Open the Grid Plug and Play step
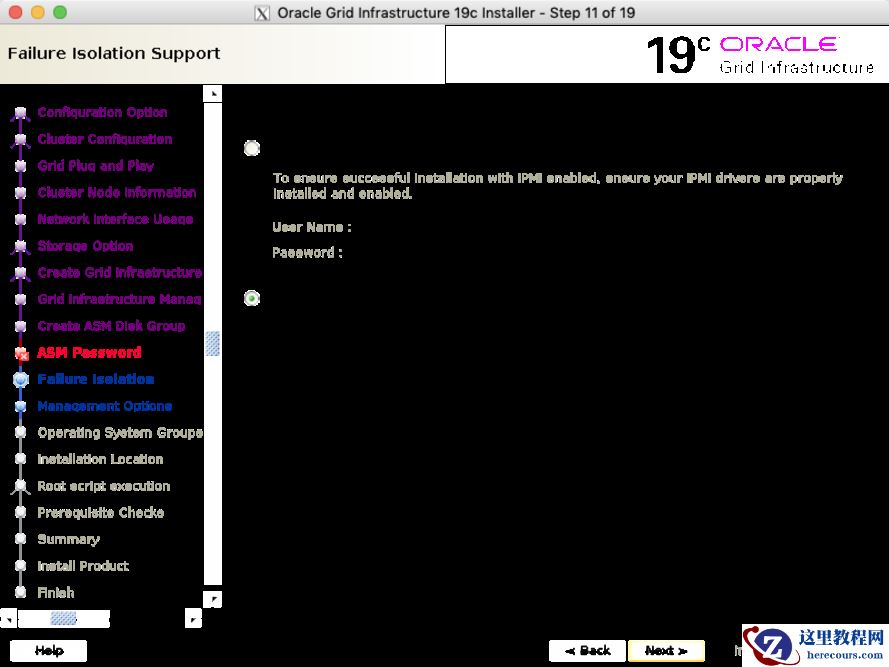The image size is (889, 667). pos(96,166)
